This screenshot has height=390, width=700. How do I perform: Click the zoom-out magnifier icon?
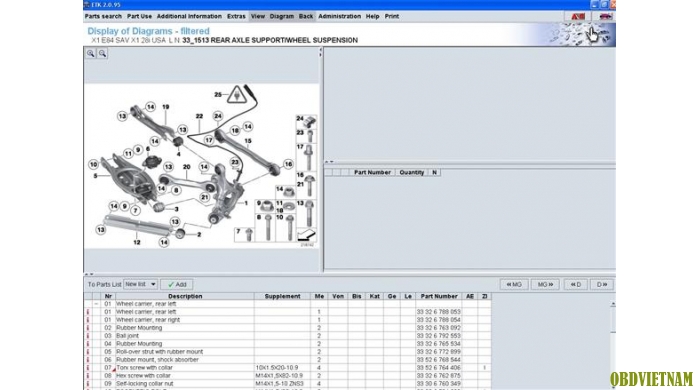click(102, 54)
